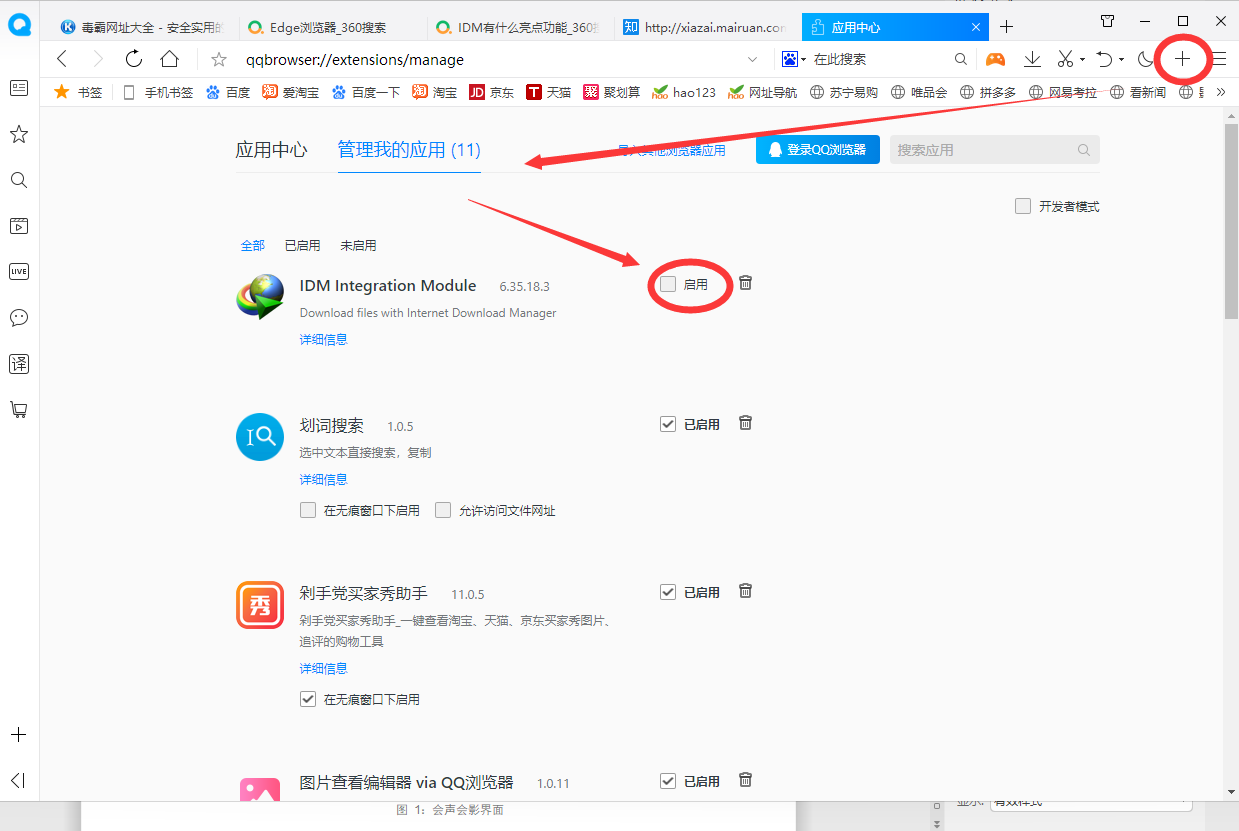Filter extensions by 未启用
This screenshot has height=831, width=1239.
tap(358, 245)
